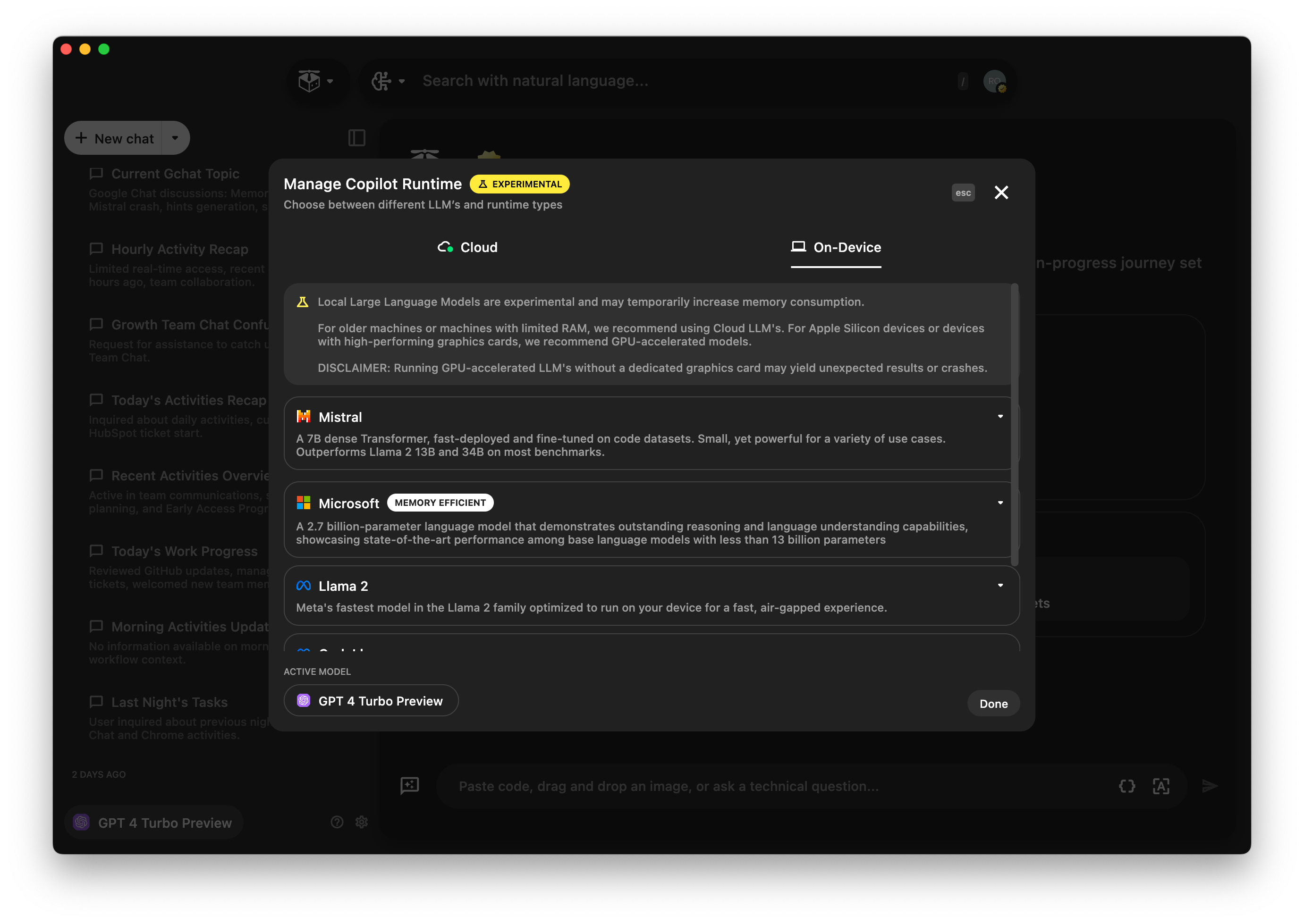Close the Manage Copilot Runtime dialog
The width and height of the screenshot is (1304, 924).
point(1001,192)
